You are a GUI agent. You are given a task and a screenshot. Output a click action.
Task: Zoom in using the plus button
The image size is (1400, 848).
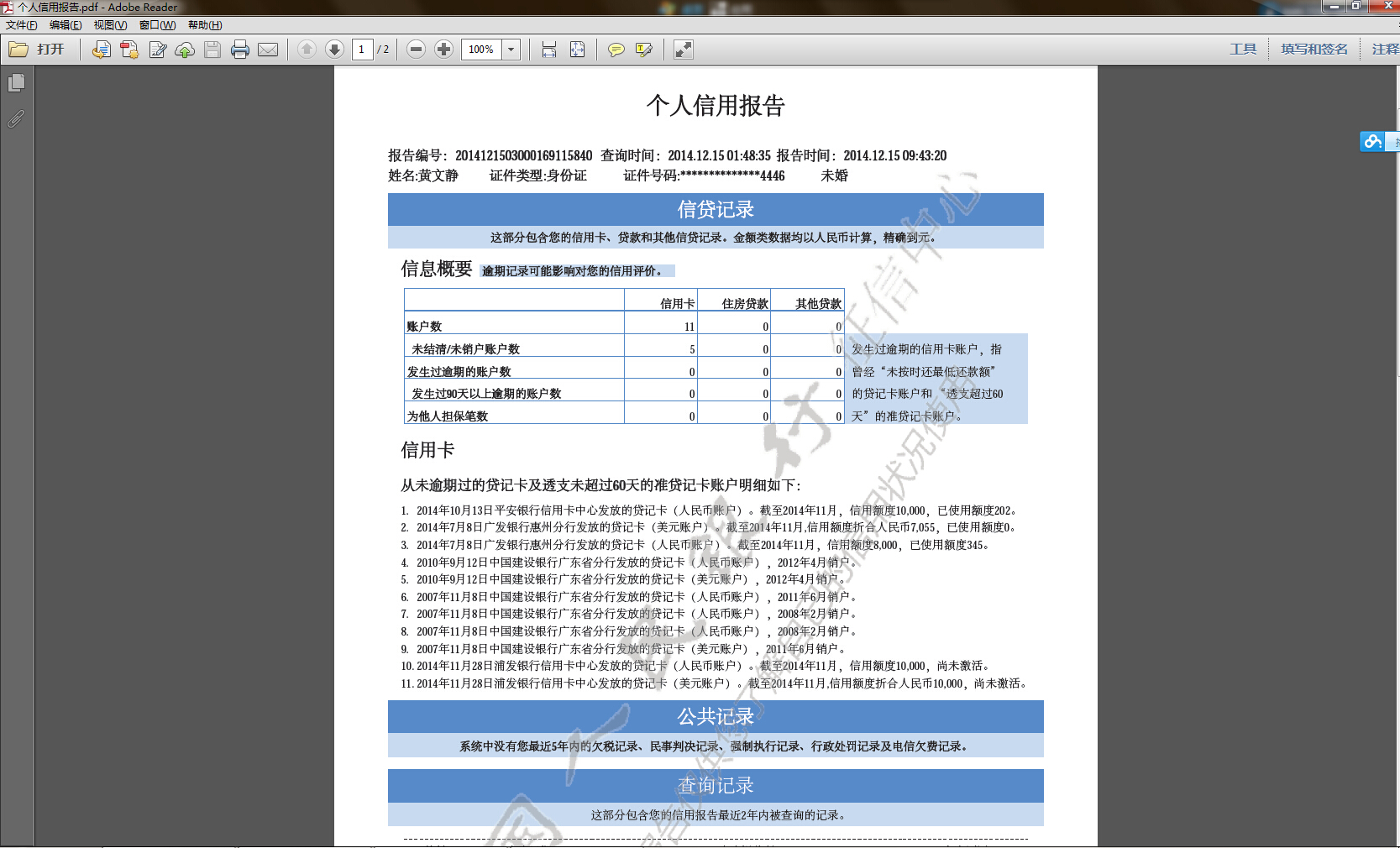444,50
